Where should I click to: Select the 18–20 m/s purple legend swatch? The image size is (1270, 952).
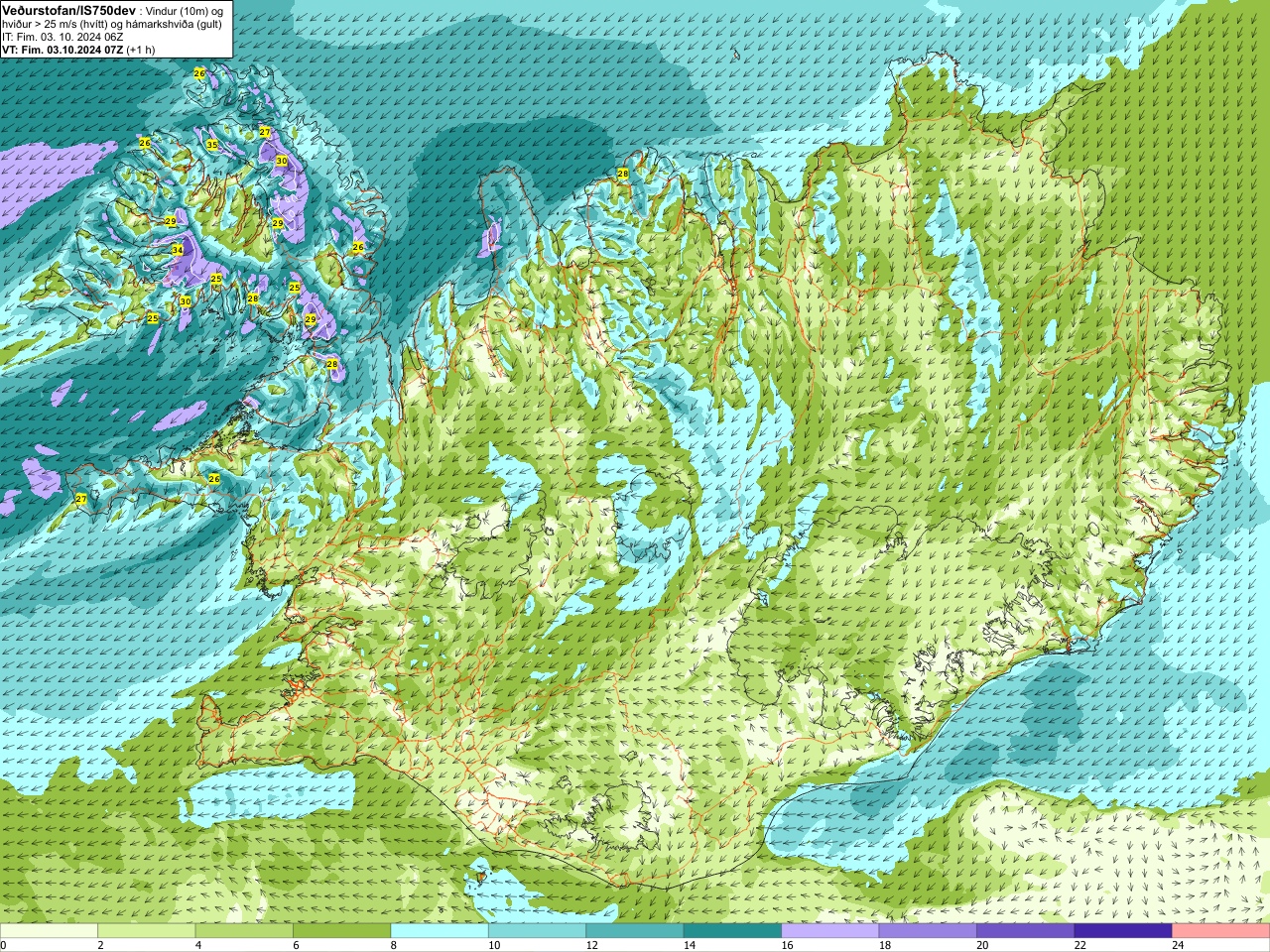(928, 931)
